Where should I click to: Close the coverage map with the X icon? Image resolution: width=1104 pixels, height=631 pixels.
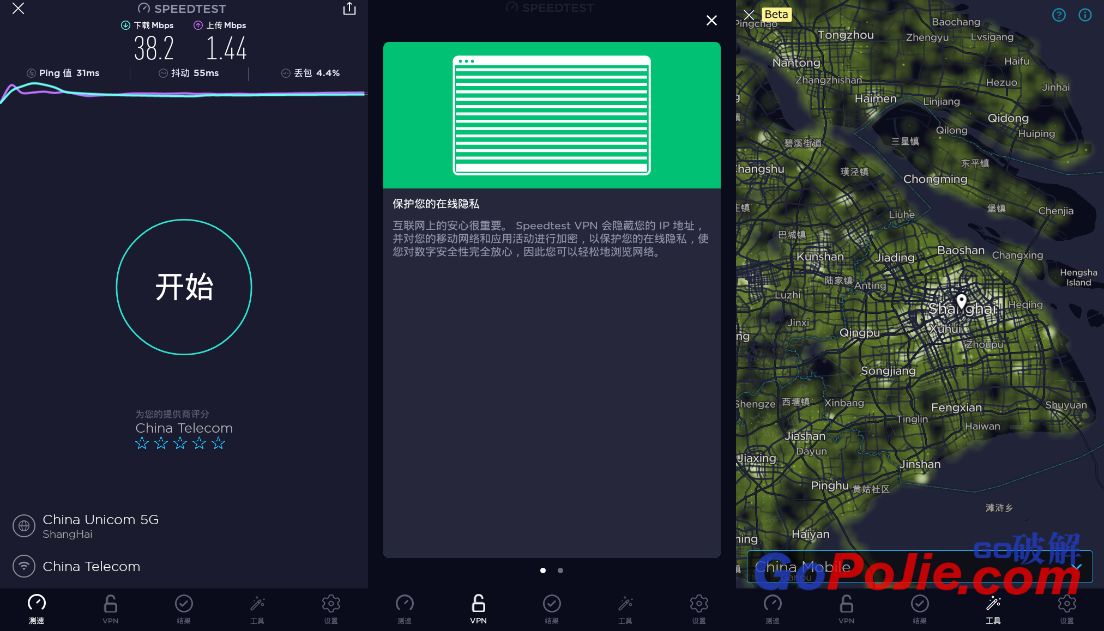749,15
